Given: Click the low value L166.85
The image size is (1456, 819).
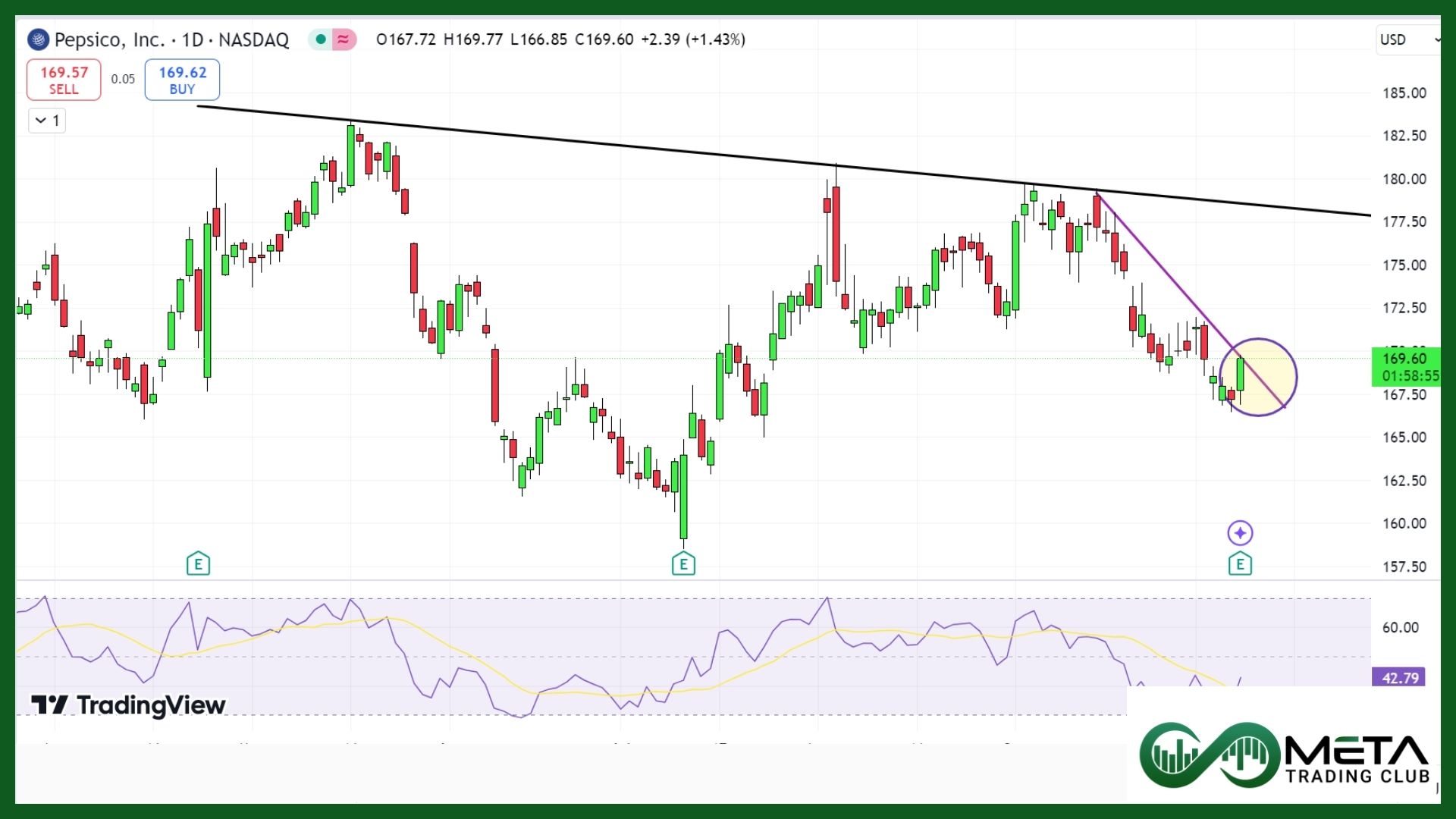Looking at the screenshot, I should pos(538,39).
